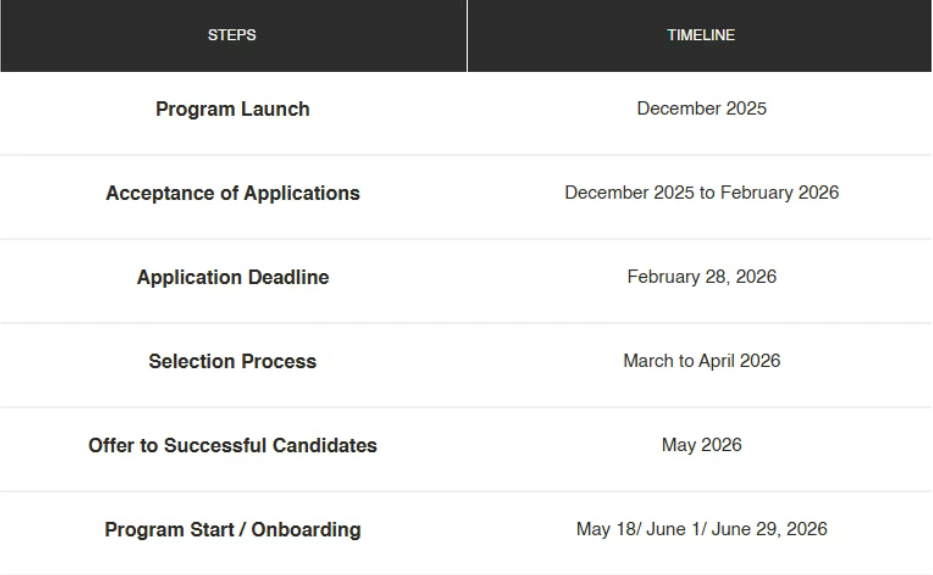
Task: Click the Program Launch timeline cell
Action: pyautogui.click(x=701, y=108)
